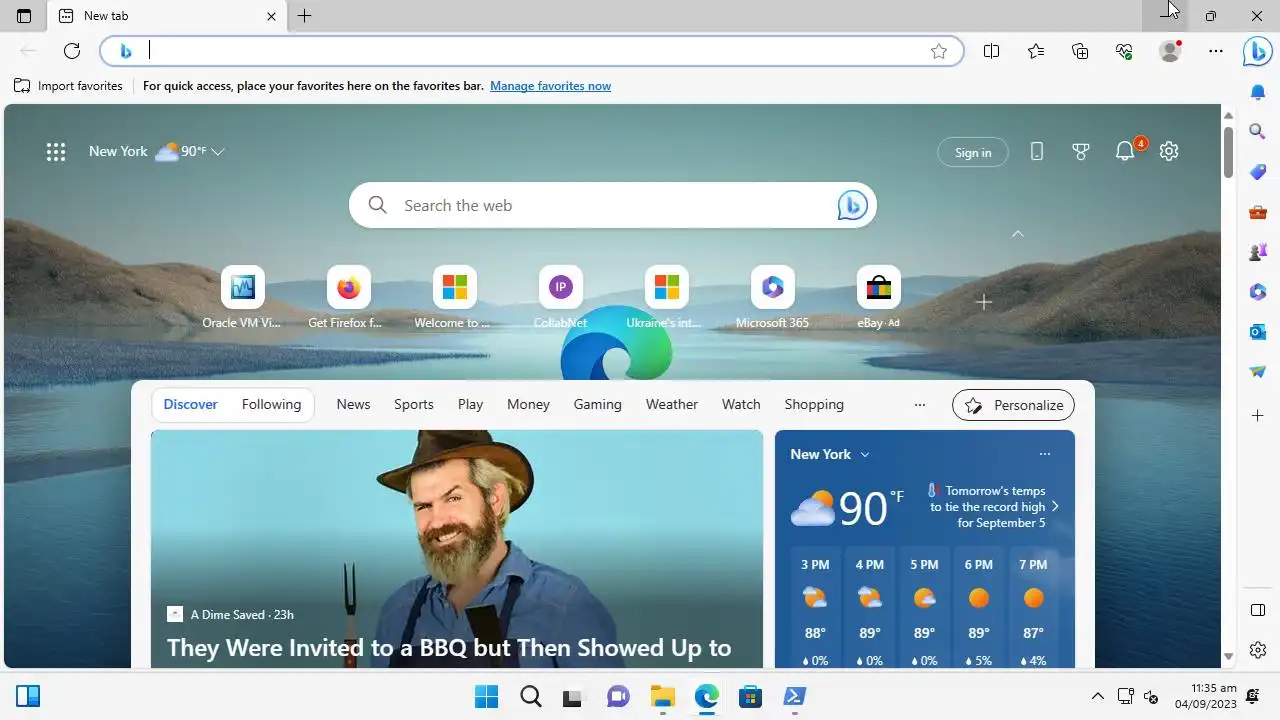Click the browser address bar field
The width and height of the screenshot is (1280, 720).
pyautogui.click(x=531, y=51)
